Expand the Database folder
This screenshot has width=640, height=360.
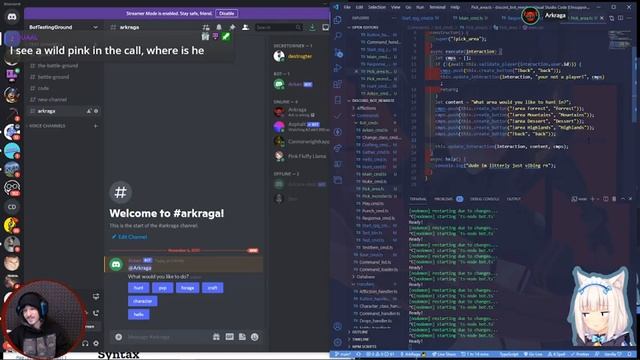365,277
